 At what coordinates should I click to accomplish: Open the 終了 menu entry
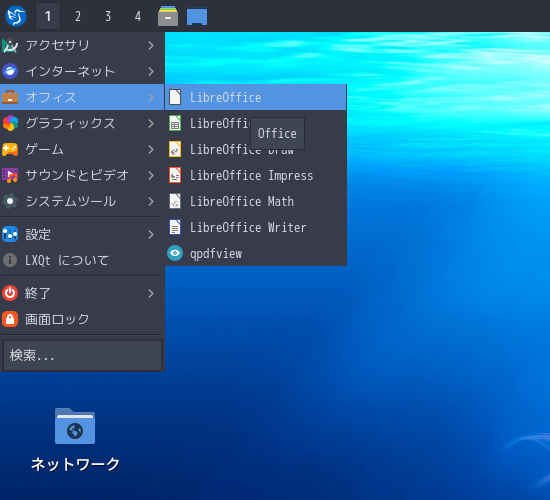pyautogui.click(x=82, y=293)
